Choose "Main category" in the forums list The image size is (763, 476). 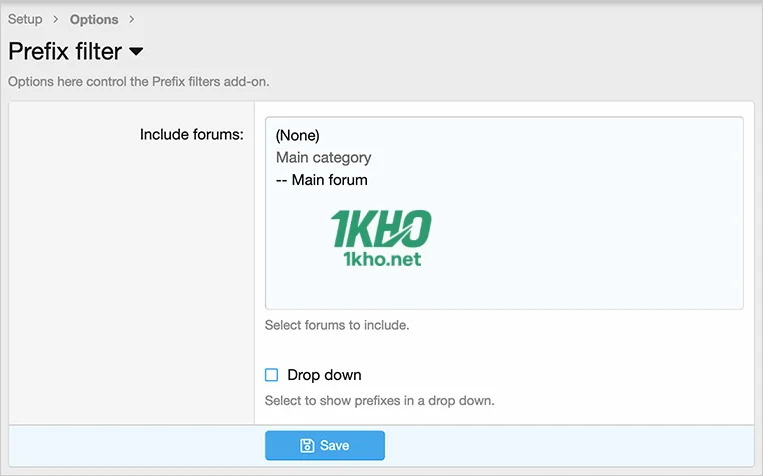pos(323,157)
